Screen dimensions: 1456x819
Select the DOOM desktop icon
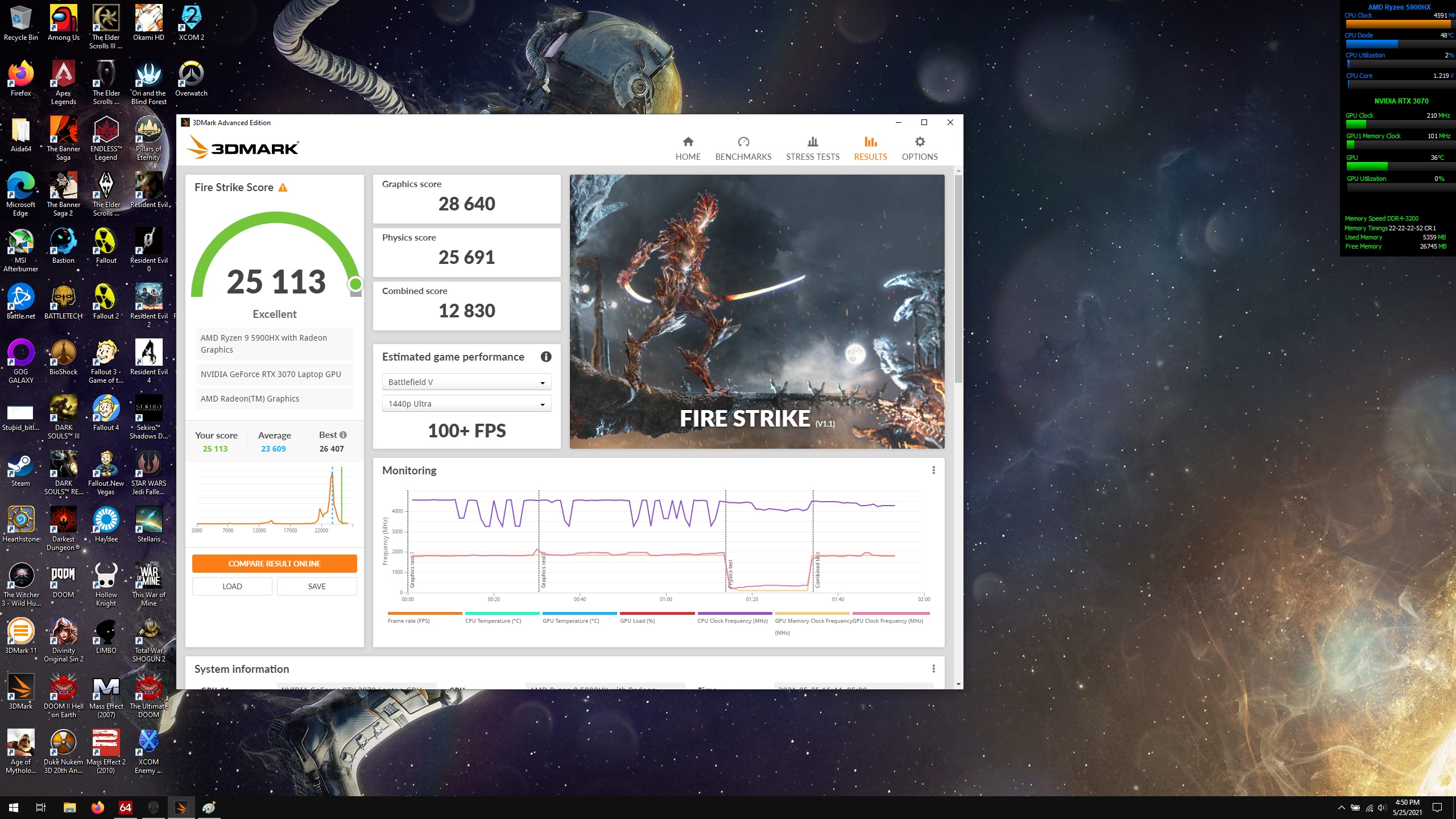[64, 581]
